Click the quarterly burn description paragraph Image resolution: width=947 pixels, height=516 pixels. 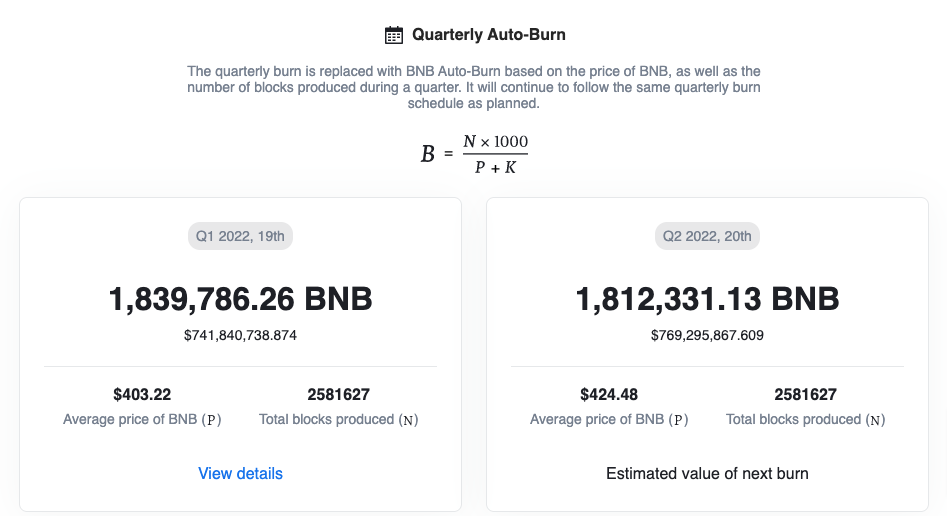(x=474, y=87)
